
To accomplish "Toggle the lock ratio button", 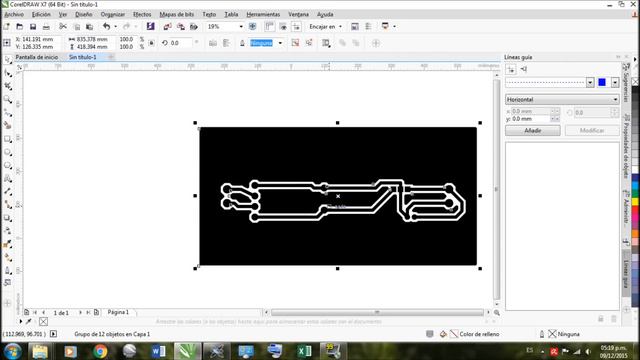I will click(151, 43).
